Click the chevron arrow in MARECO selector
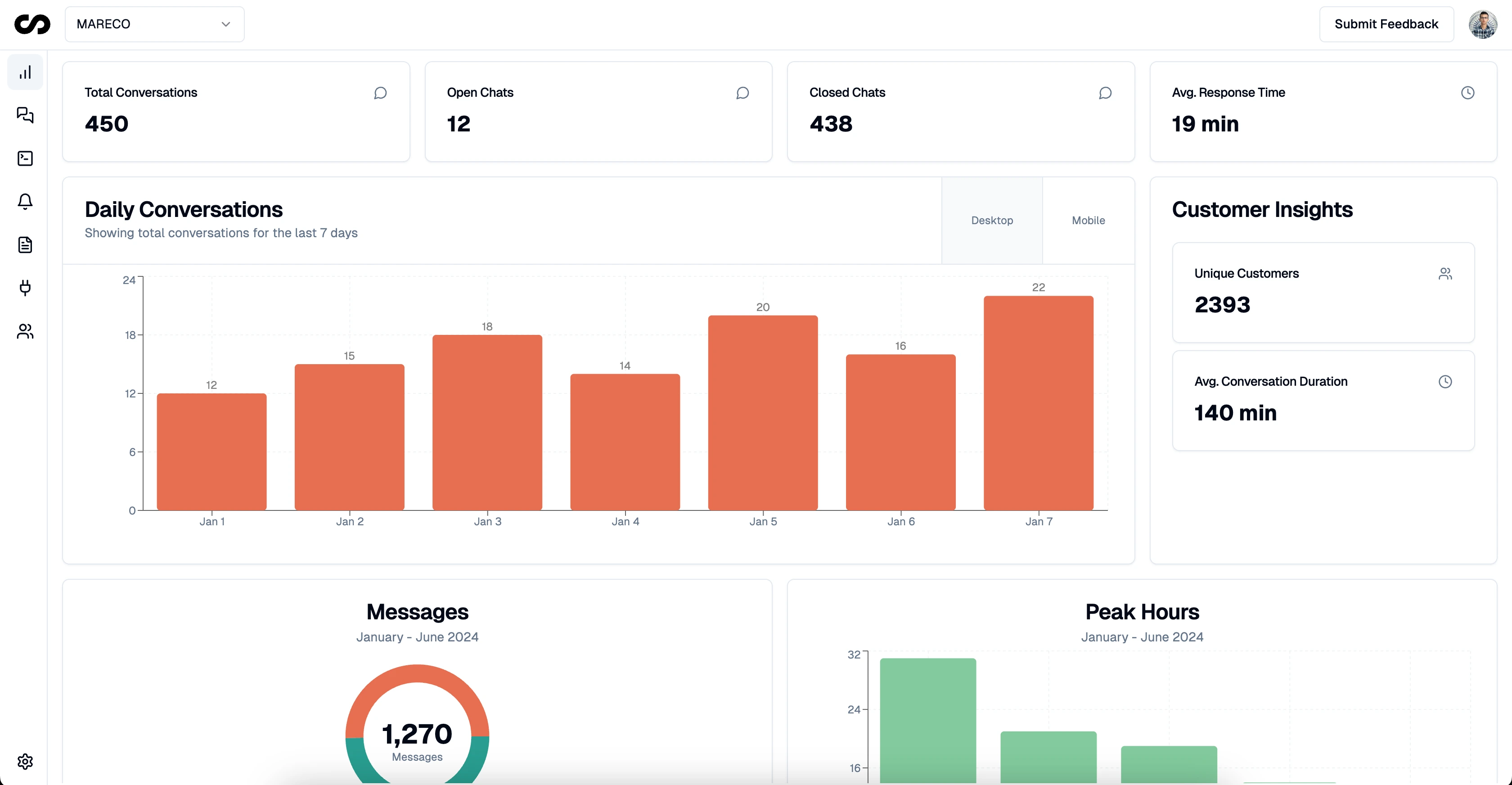 [225, 24]
